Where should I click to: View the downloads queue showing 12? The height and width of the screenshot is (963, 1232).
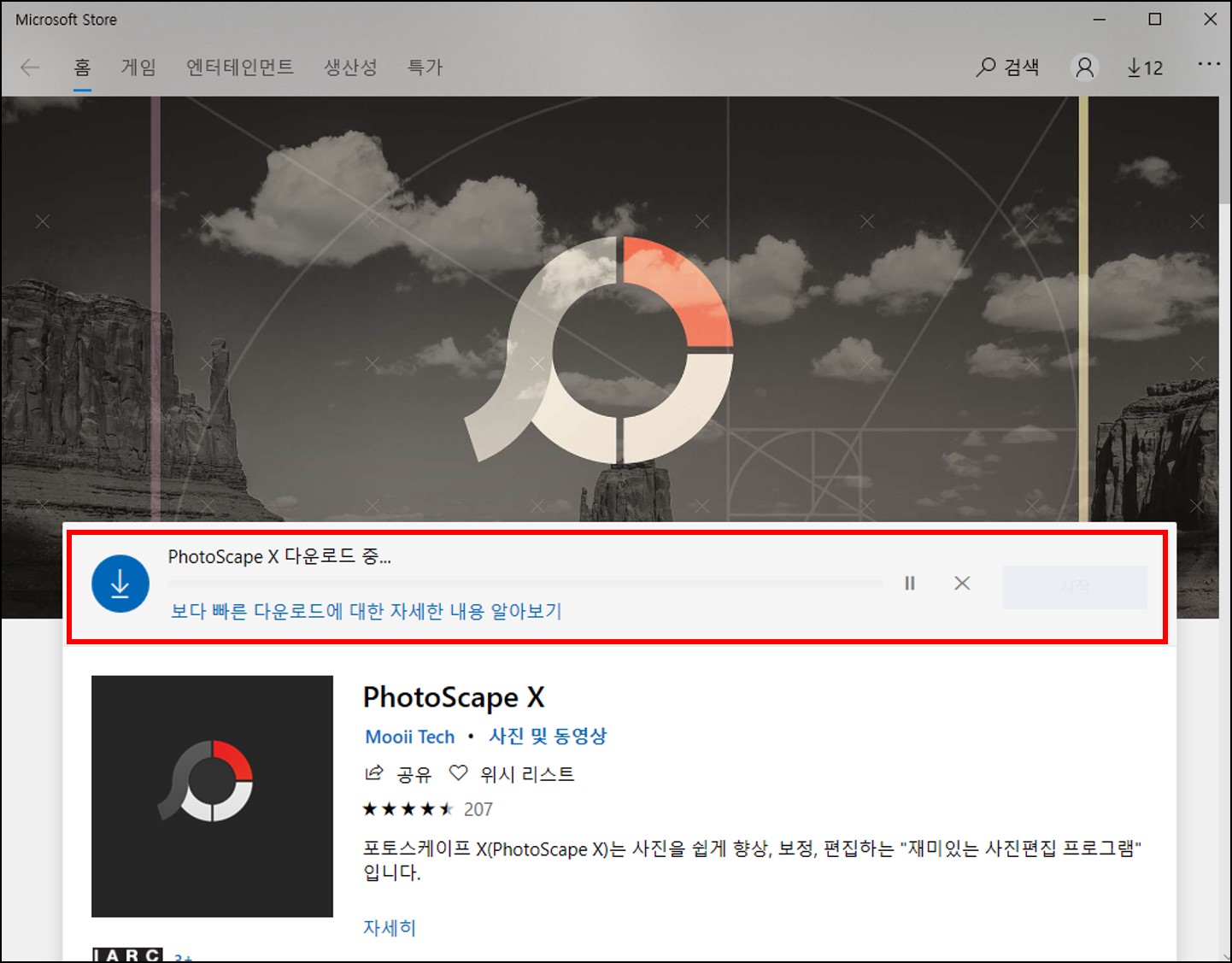pyautogui.click(x=1145, y=68)
